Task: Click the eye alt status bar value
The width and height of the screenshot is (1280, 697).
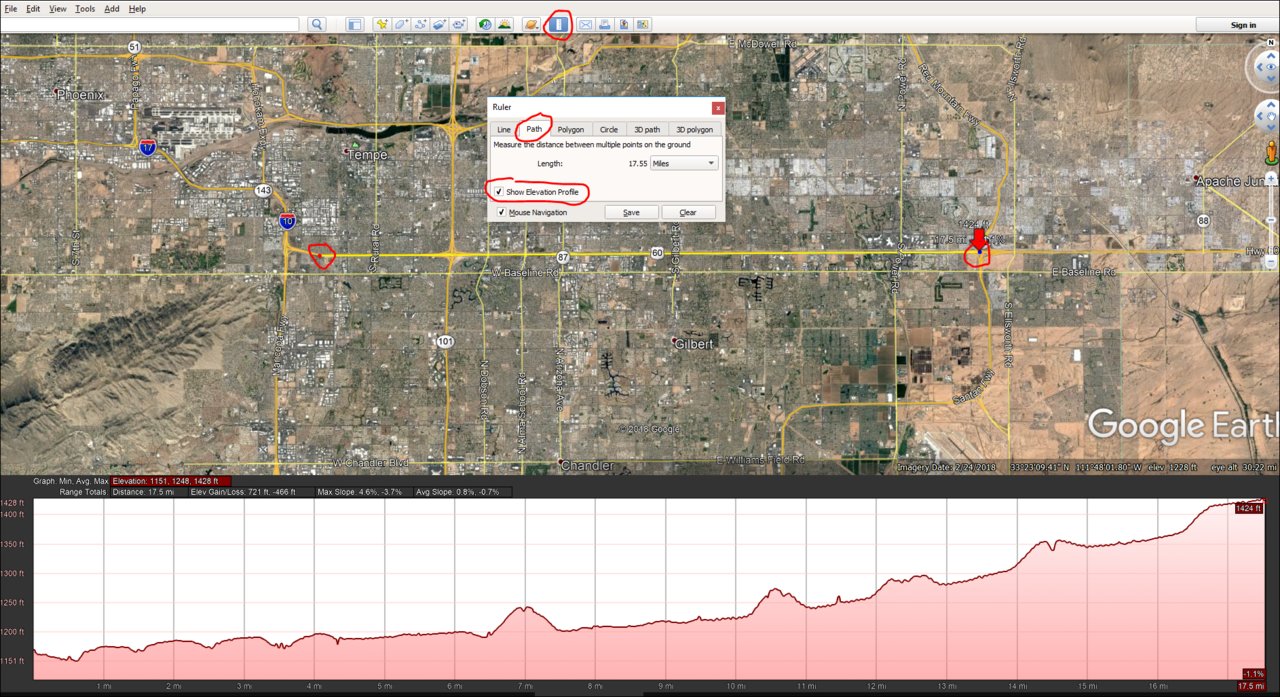Action: (x=1244, y=467)
